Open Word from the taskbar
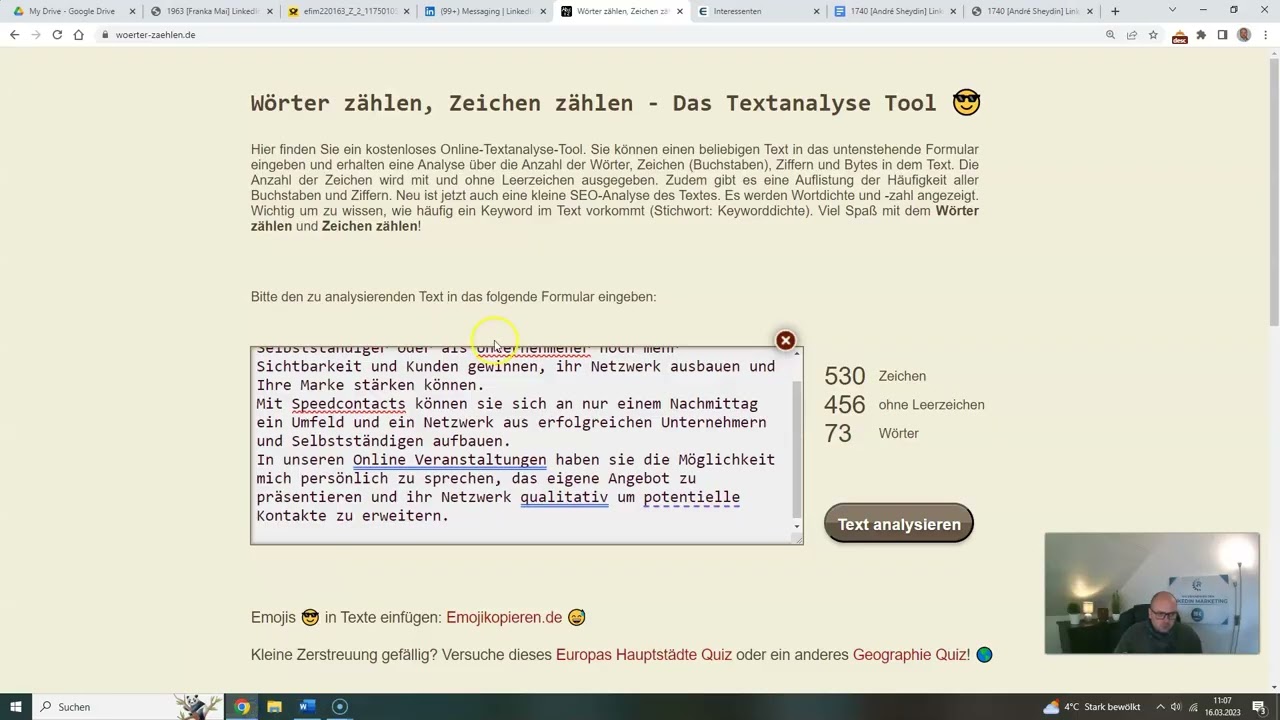The image size is (1280, 720). (x=307, y=706)
